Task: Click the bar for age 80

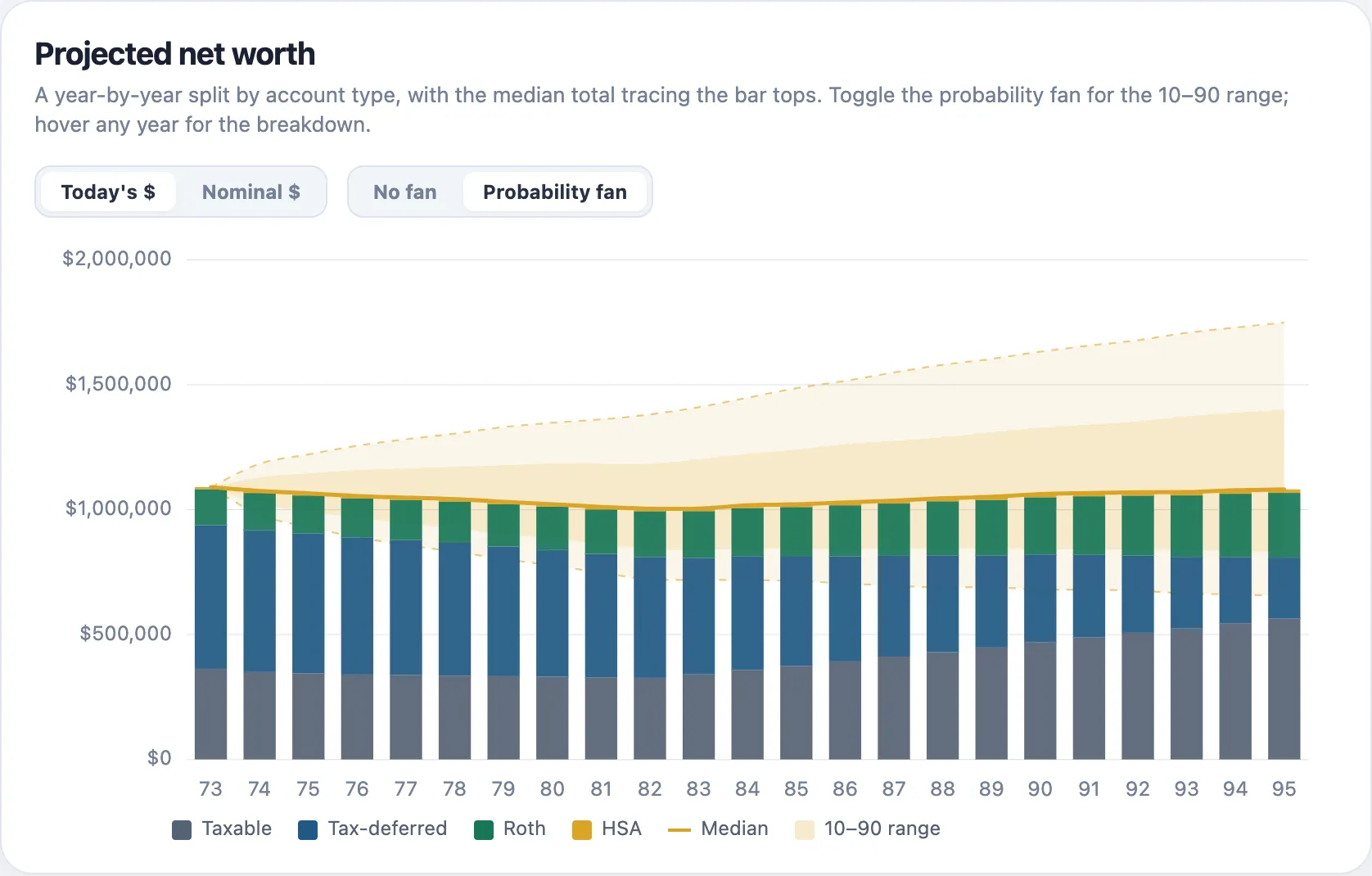Action: tap(552, 633)
